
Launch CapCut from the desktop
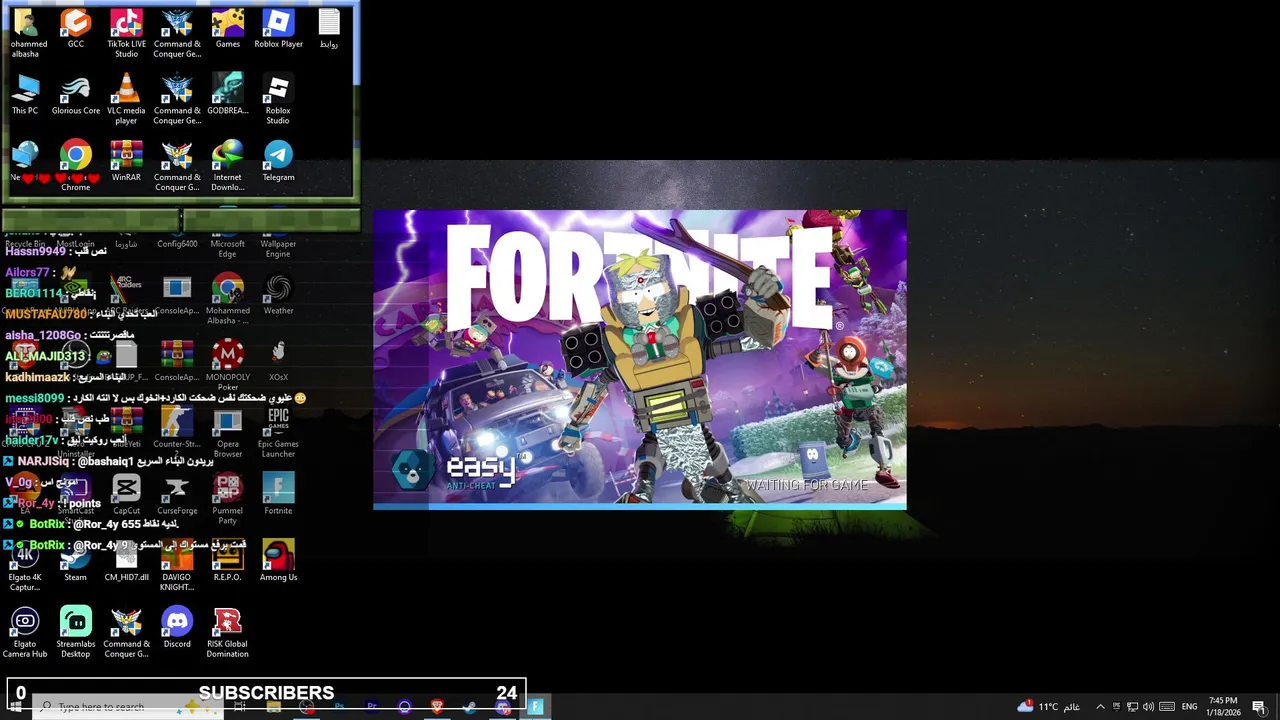pyautogui.click(x=126, y=495)
